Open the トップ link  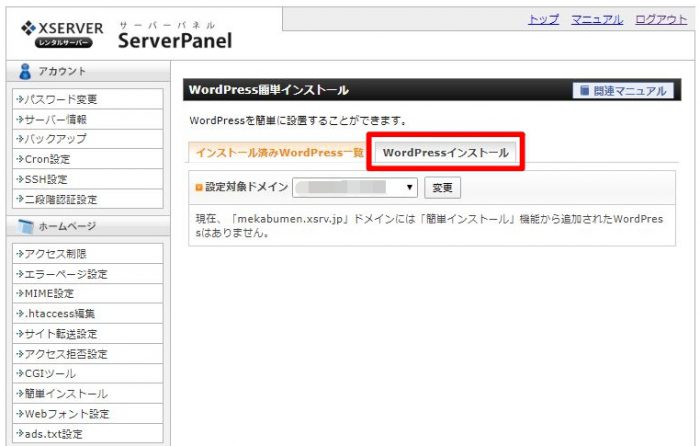pyautogui.click(x=543, y=20)
